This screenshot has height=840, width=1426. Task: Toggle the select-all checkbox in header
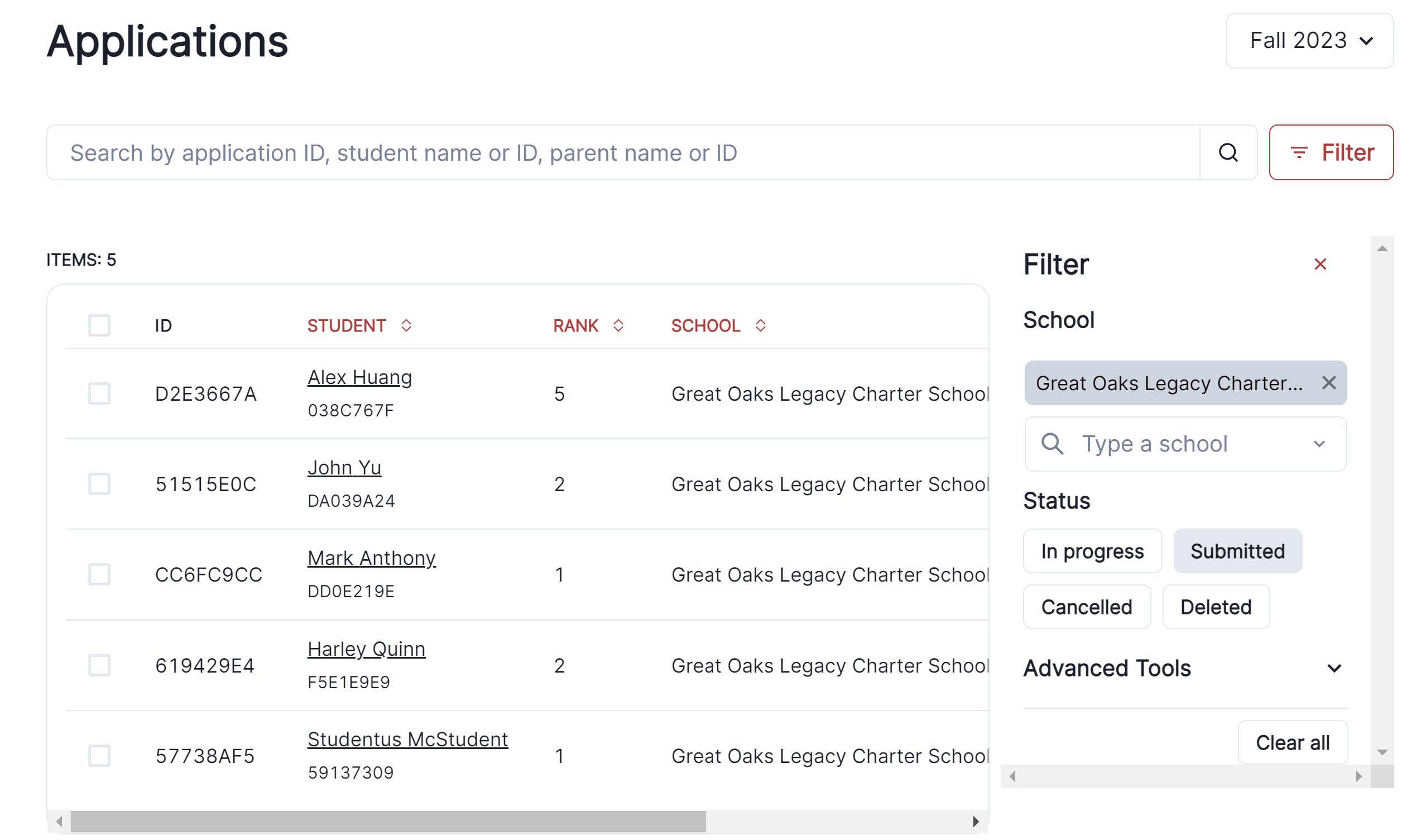[x=99, y=325]
